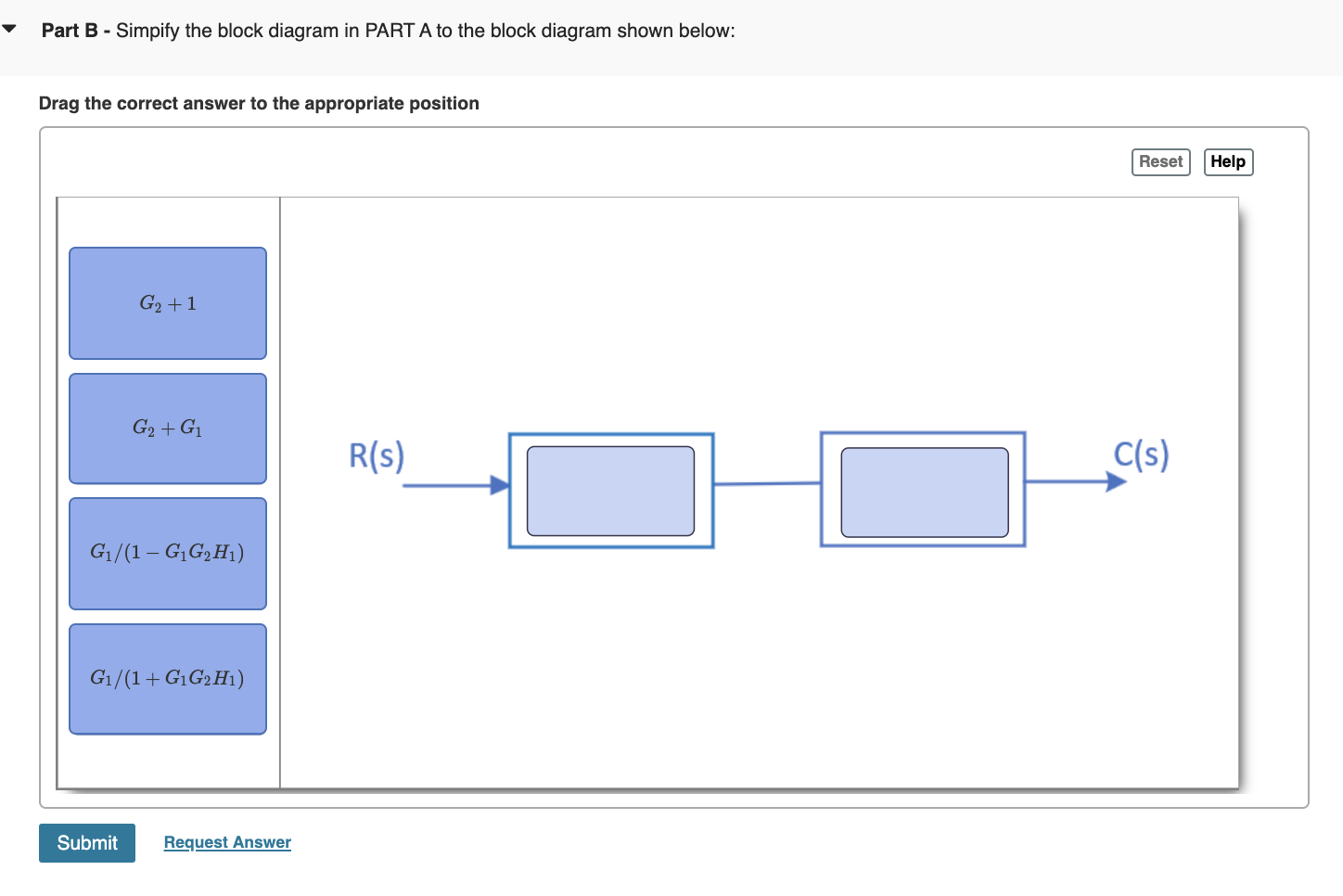Image resolution: width=1343 pixels, height=896 pixels.
Task: Open the Request Answer link
Action: click(226, 841)
